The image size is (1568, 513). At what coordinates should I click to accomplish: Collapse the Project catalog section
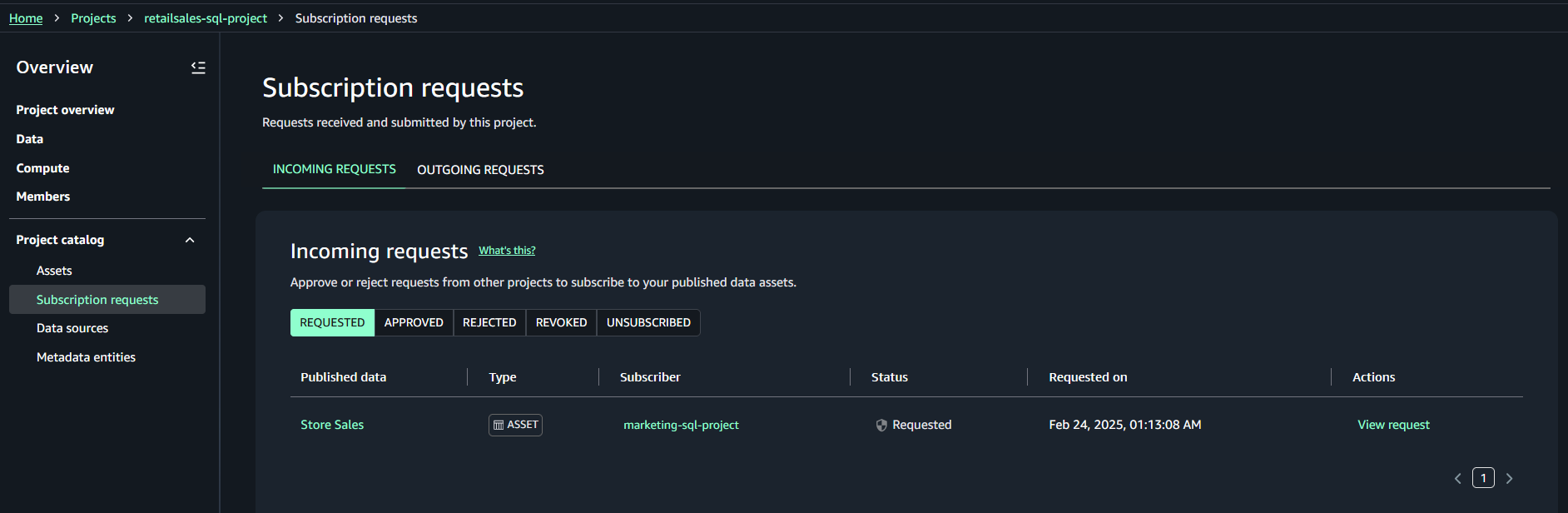click(x=190, y=240)
